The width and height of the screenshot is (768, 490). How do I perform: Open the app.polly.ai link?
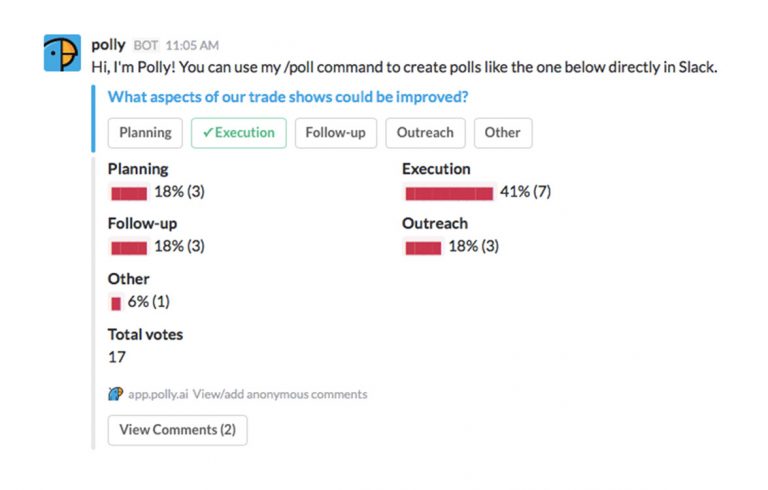(159, 394)
